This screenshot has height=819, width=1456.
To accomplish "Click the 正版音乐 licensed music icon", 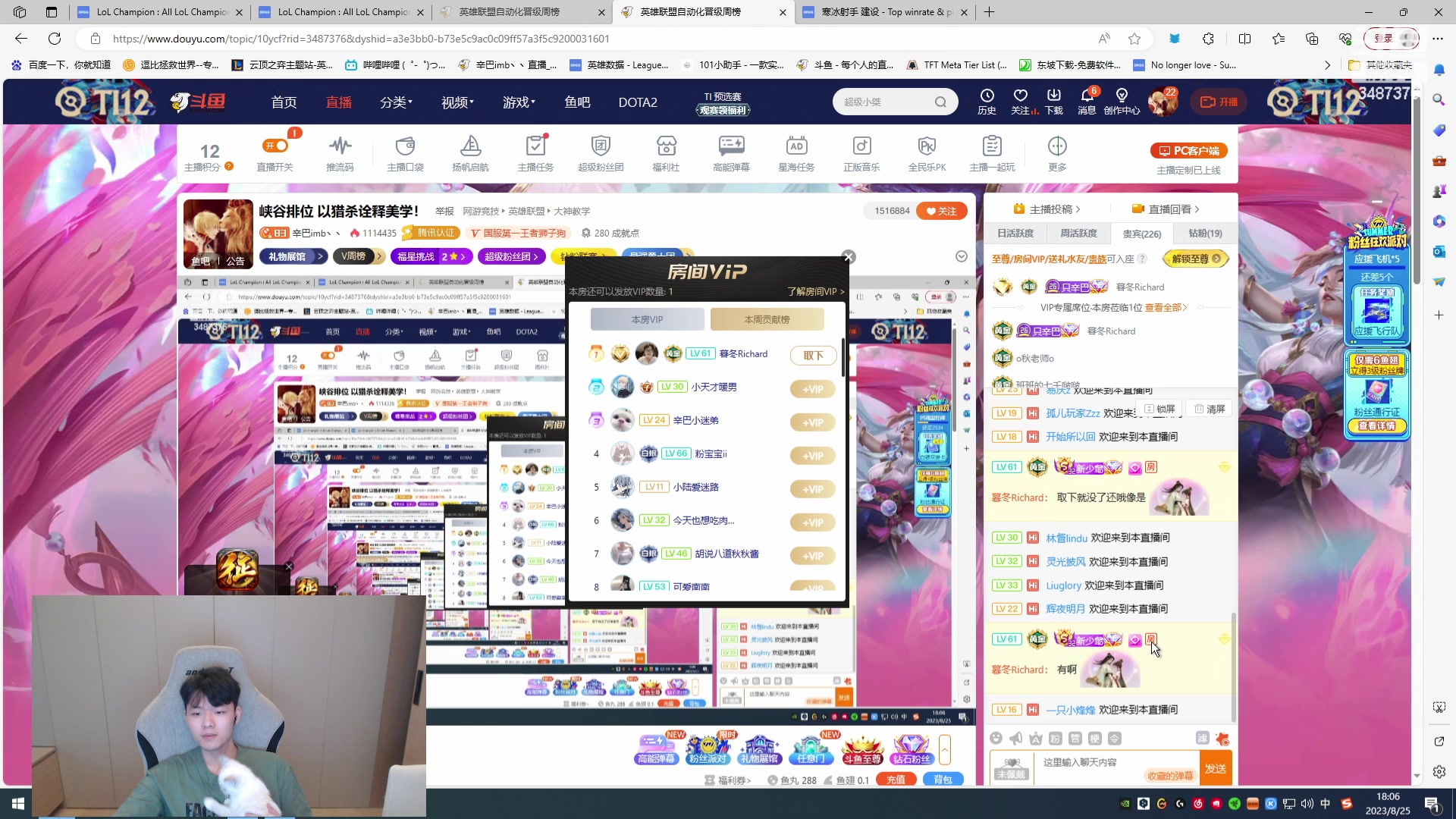I will pyautogui.click(x=861, y=146).
